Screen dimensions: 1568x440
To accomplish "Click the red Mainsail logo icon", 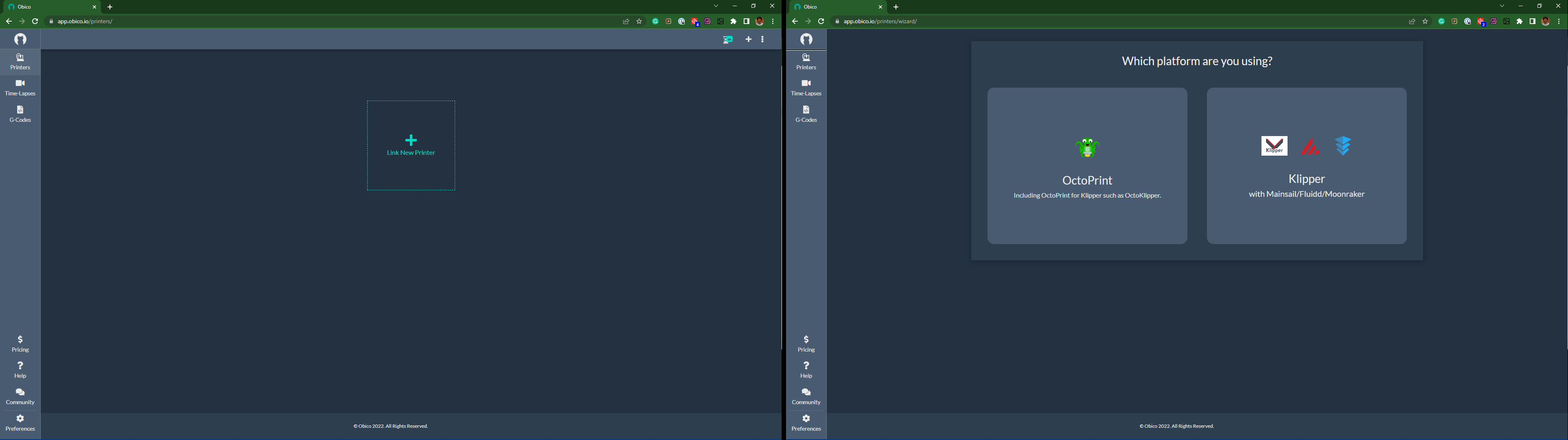I will 1310,147.
